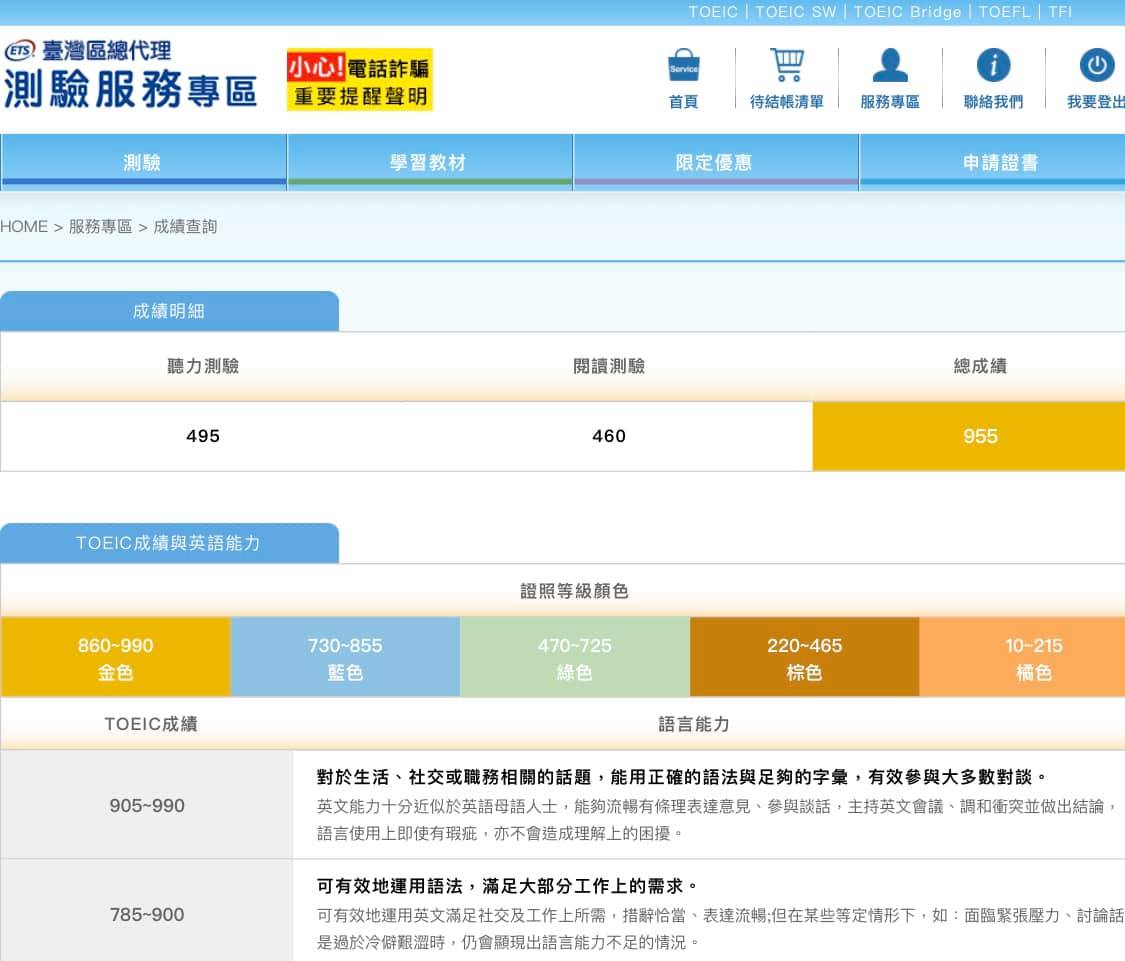Viewport: 1125px width, 961px height.
Task: Click the 閱讀測驗 column header
Action: [x=609, y=366]
